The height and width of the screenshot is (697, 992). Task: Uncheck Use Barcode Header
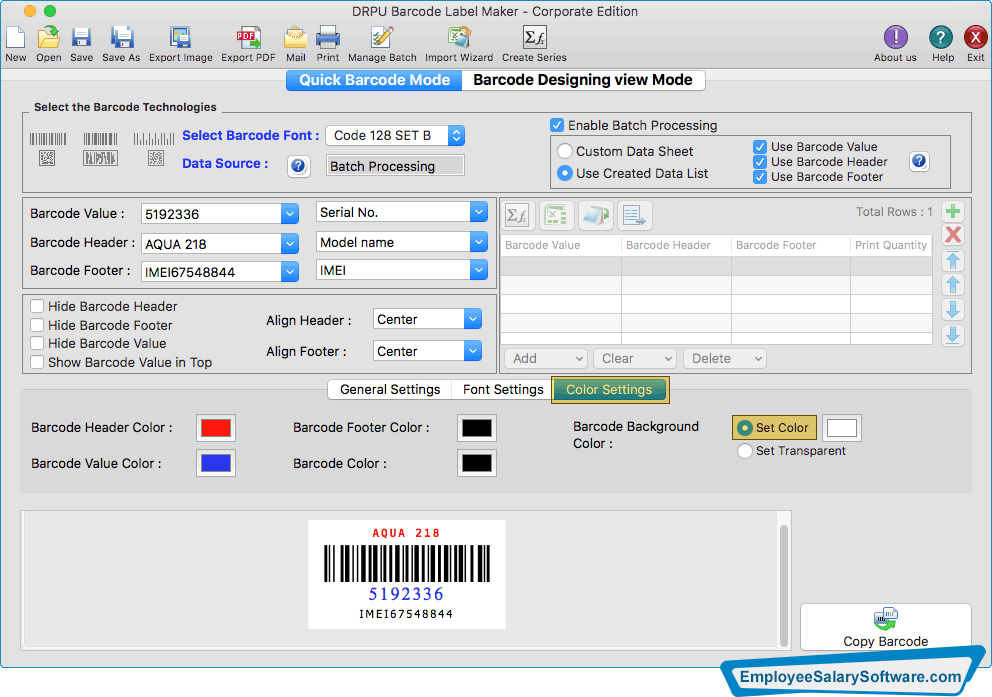[760, 162]
